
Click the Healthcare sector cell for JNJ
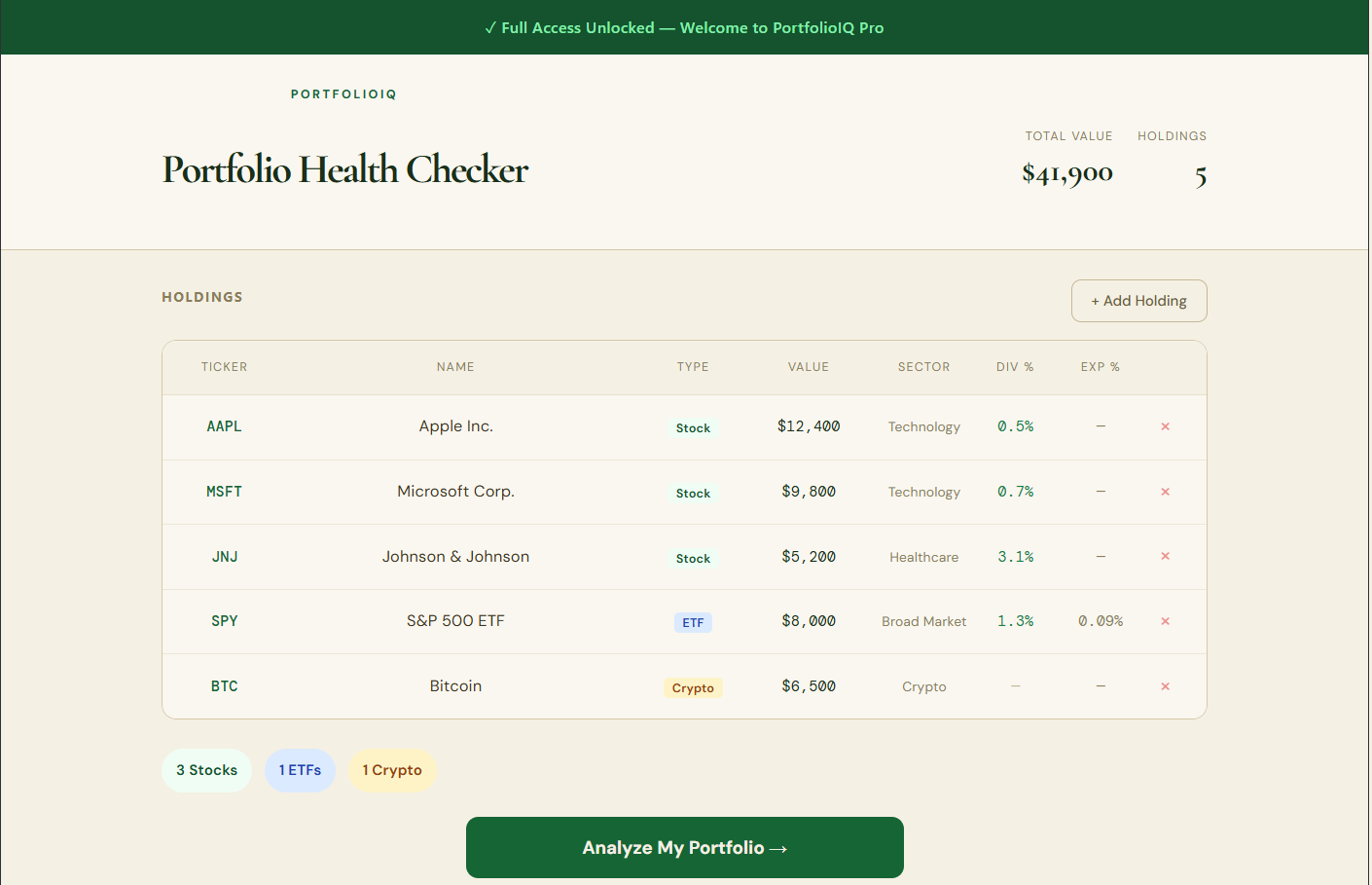pyautogui.click(x=924, y=558)
